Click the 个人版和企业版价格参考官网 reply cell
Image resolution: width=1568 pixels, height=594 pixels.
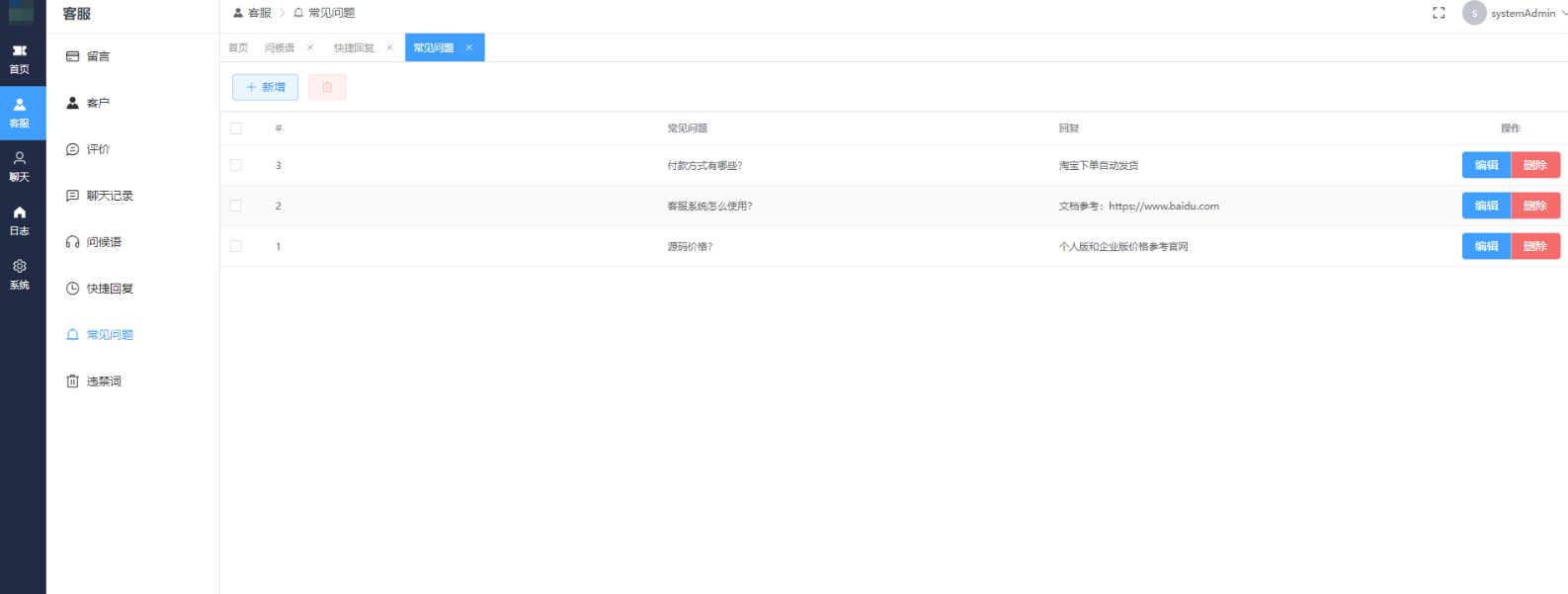coord(1123,247)
